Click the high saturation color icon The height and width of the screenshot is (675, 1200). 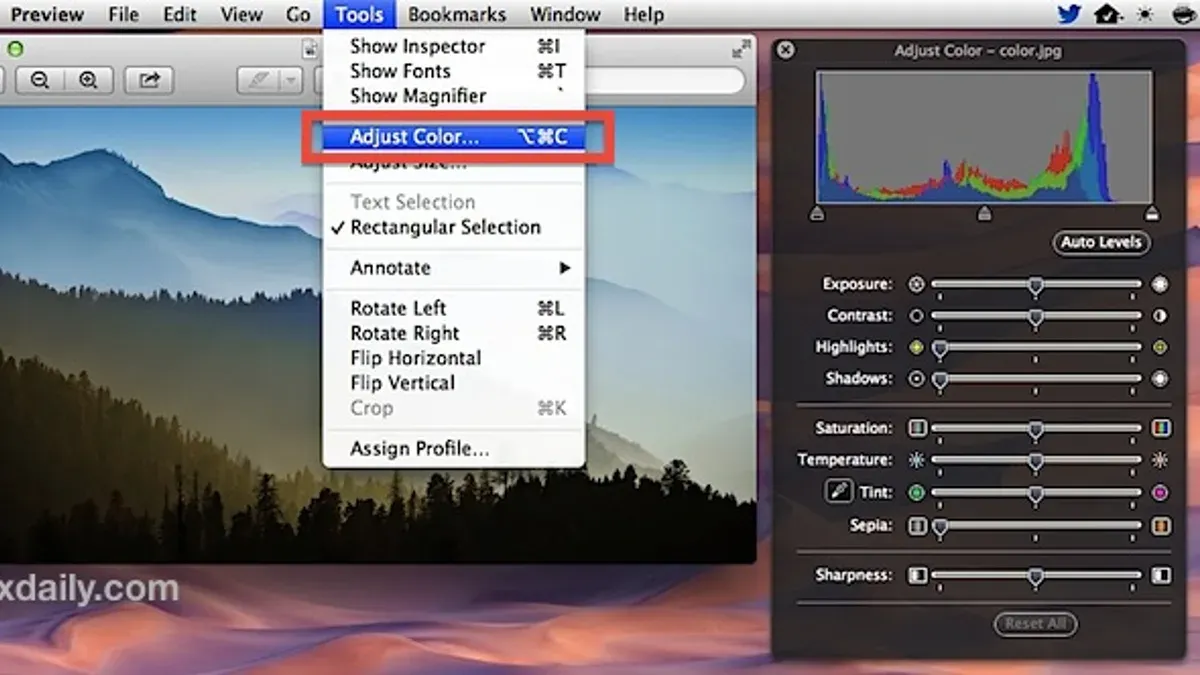point(1160,428)
